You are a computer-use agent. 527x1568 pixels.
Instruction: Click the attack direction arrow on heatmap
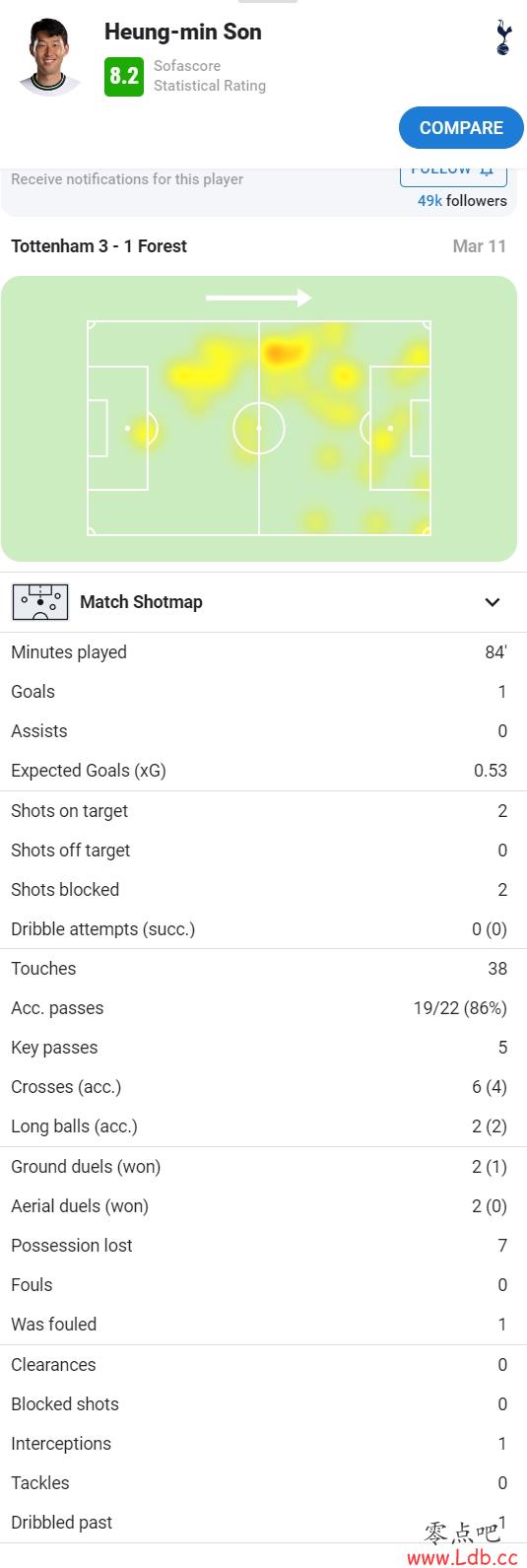tap(258, 298)
